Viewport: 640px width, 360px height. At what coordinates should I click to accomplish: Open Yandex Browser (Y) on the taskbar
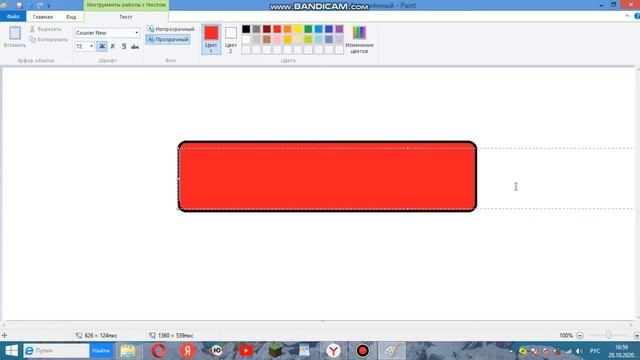click(333, 351)
